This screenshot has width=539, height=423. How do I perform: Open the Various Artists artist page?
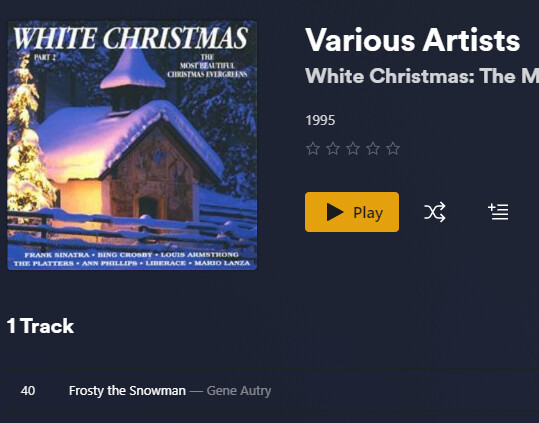[412, 40]
